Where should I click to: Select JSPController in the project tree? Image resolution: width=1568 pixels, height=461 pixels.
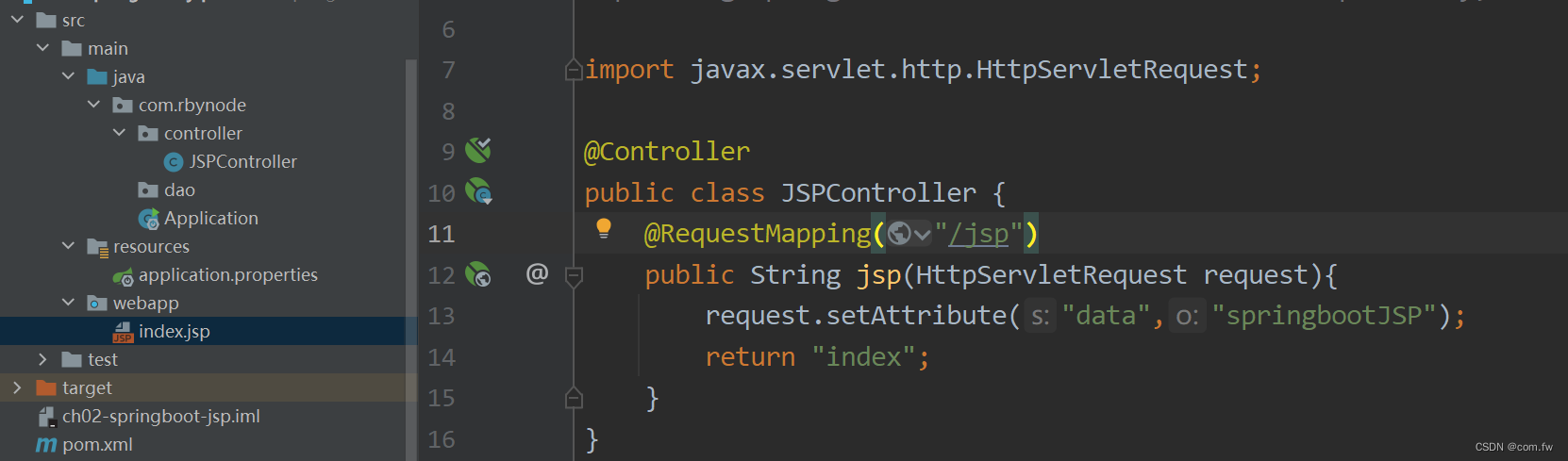242,161
